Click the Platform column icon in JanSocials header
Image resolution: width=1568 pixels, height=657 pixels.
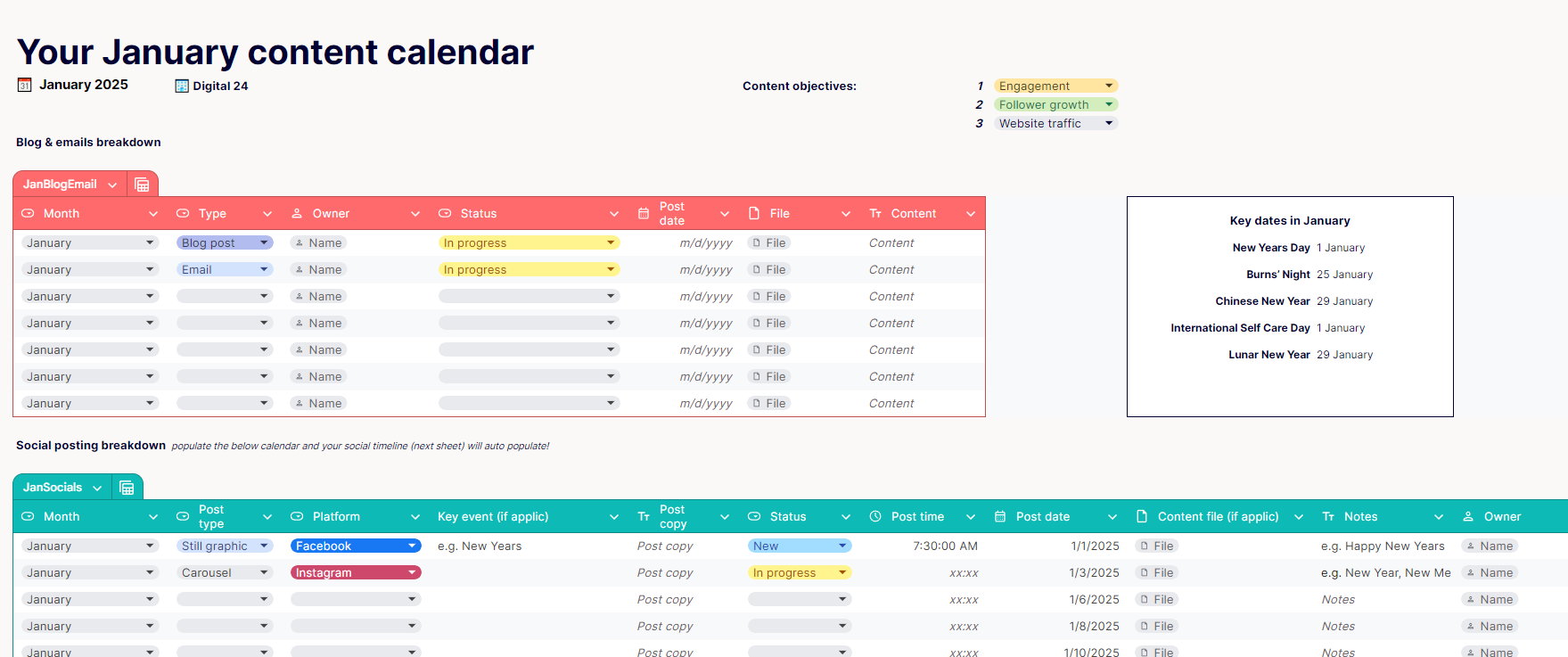pyautogui.click(x=297, y=517)
